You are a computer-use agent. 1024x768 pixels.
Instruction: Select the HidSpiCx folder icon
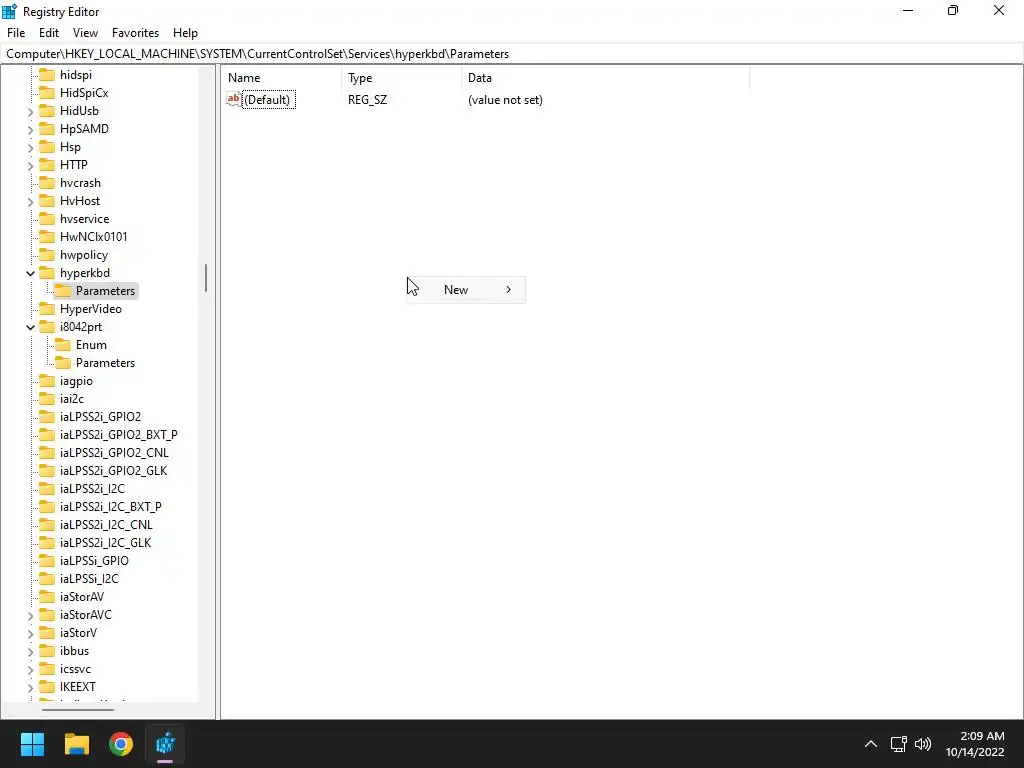pyautogui.click(x=47, y=93)
